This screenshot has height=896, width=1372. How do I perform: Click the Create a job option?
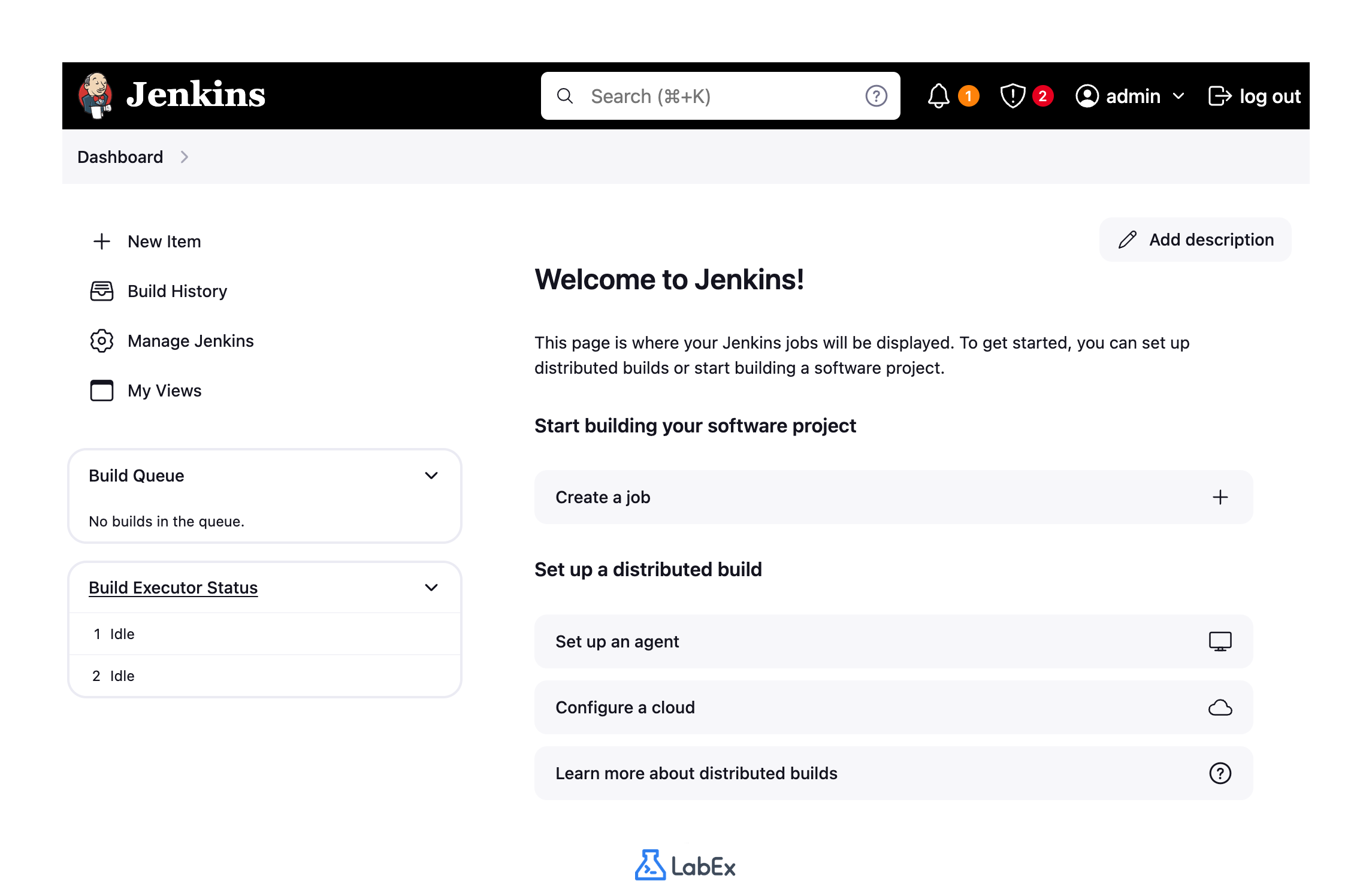[893, 497]
